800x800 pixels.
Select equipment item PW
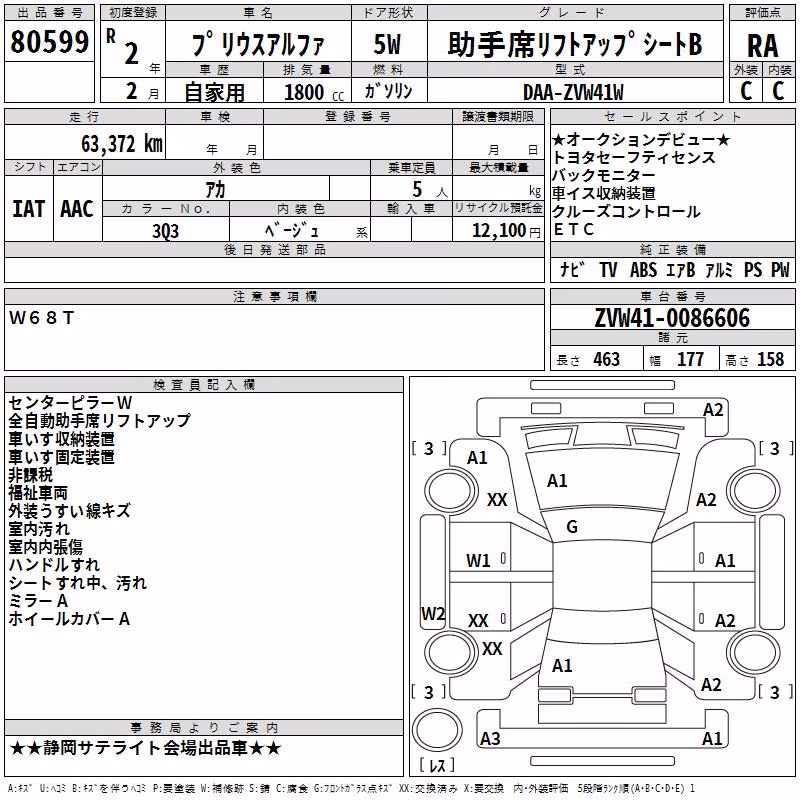point(780,269)
